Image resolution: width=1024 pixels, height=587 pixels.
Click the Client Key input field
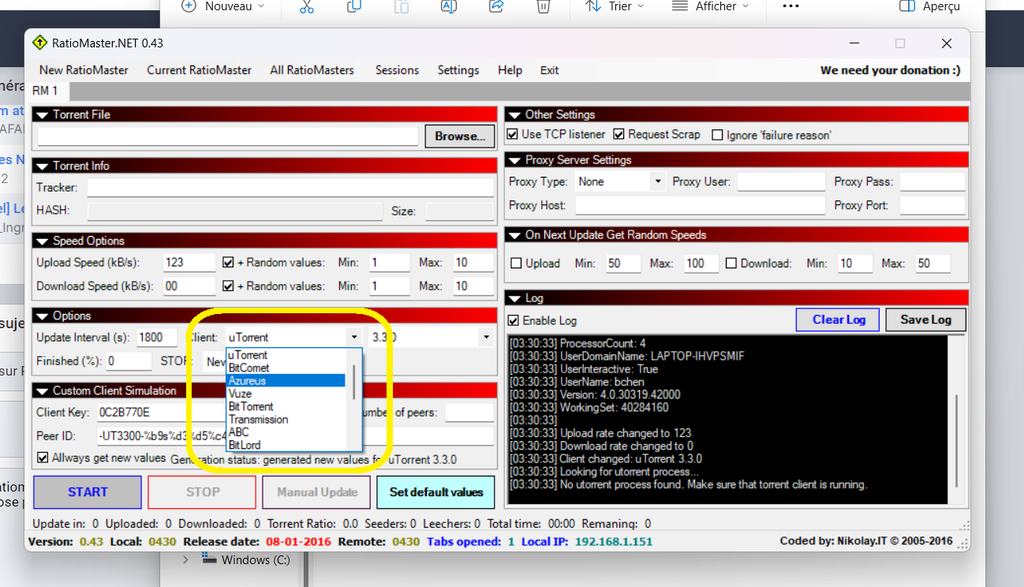coord(161,412)
